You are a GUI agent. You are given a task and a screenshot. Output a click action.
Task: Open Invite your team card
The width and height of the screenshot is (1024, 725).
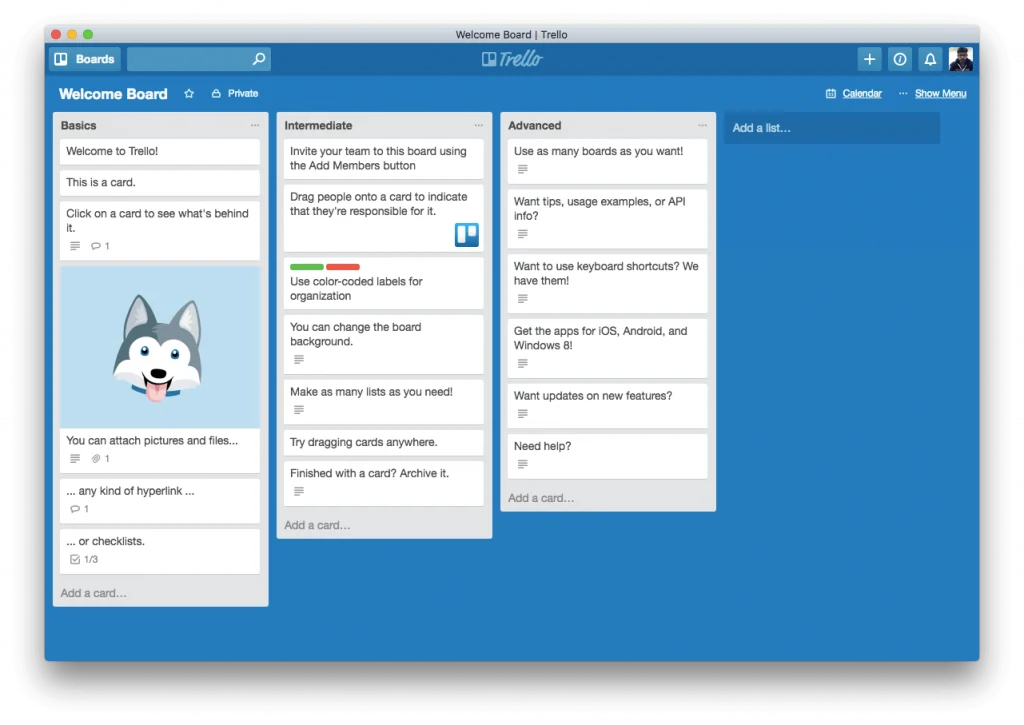384,159
